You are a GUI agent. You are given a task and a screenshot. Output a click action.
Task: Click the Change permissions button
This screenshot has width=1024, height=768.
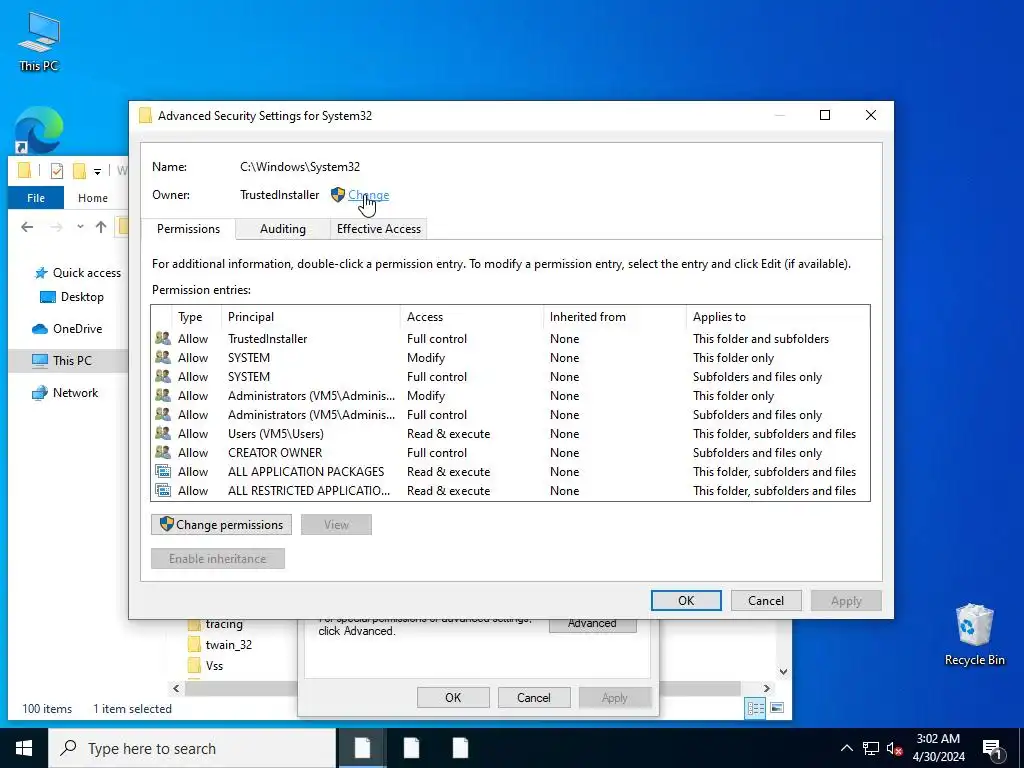click(221, 524)
